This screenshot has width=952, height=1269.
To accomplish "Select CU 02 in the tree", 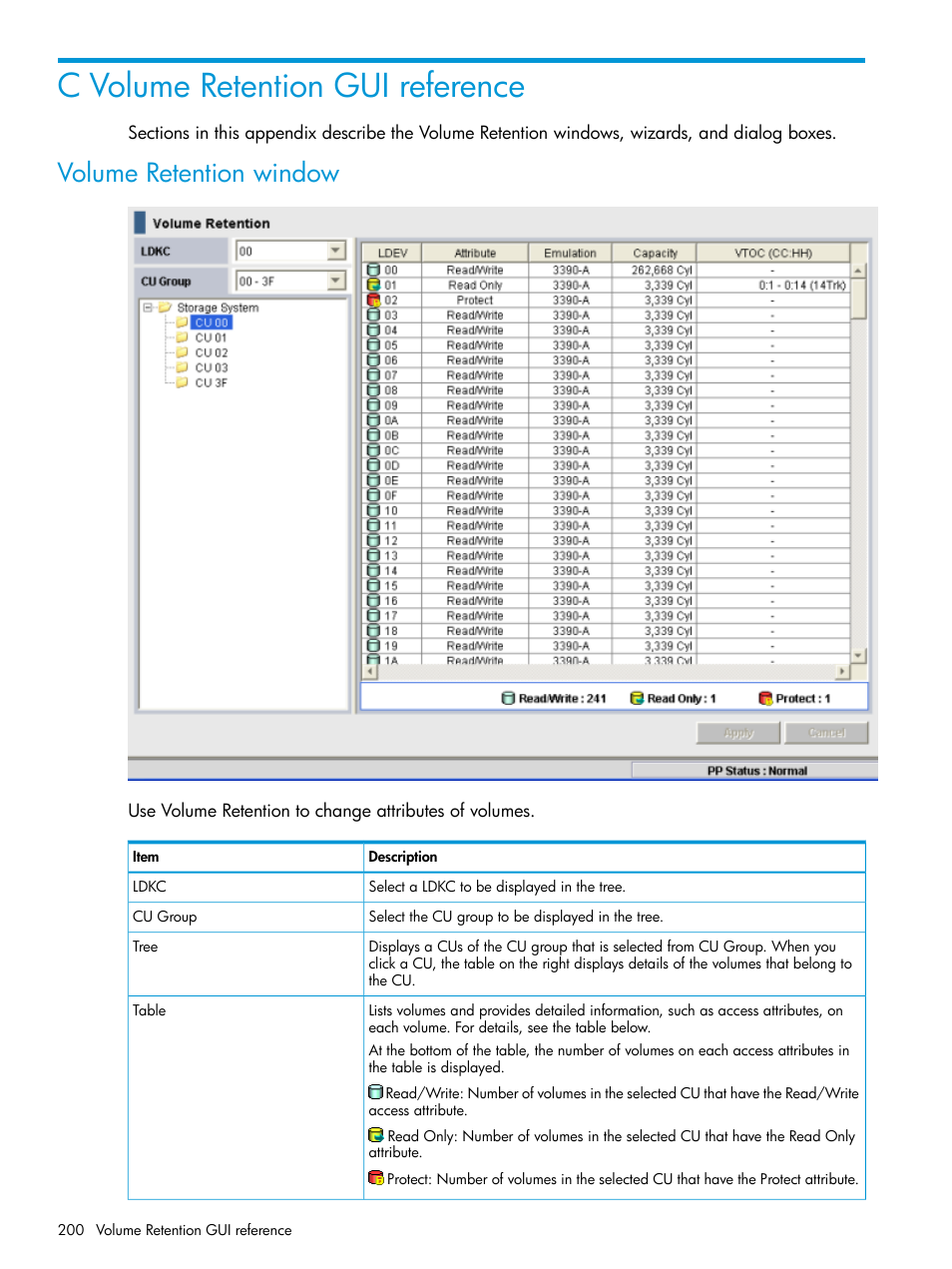I will tap(211, 352).
